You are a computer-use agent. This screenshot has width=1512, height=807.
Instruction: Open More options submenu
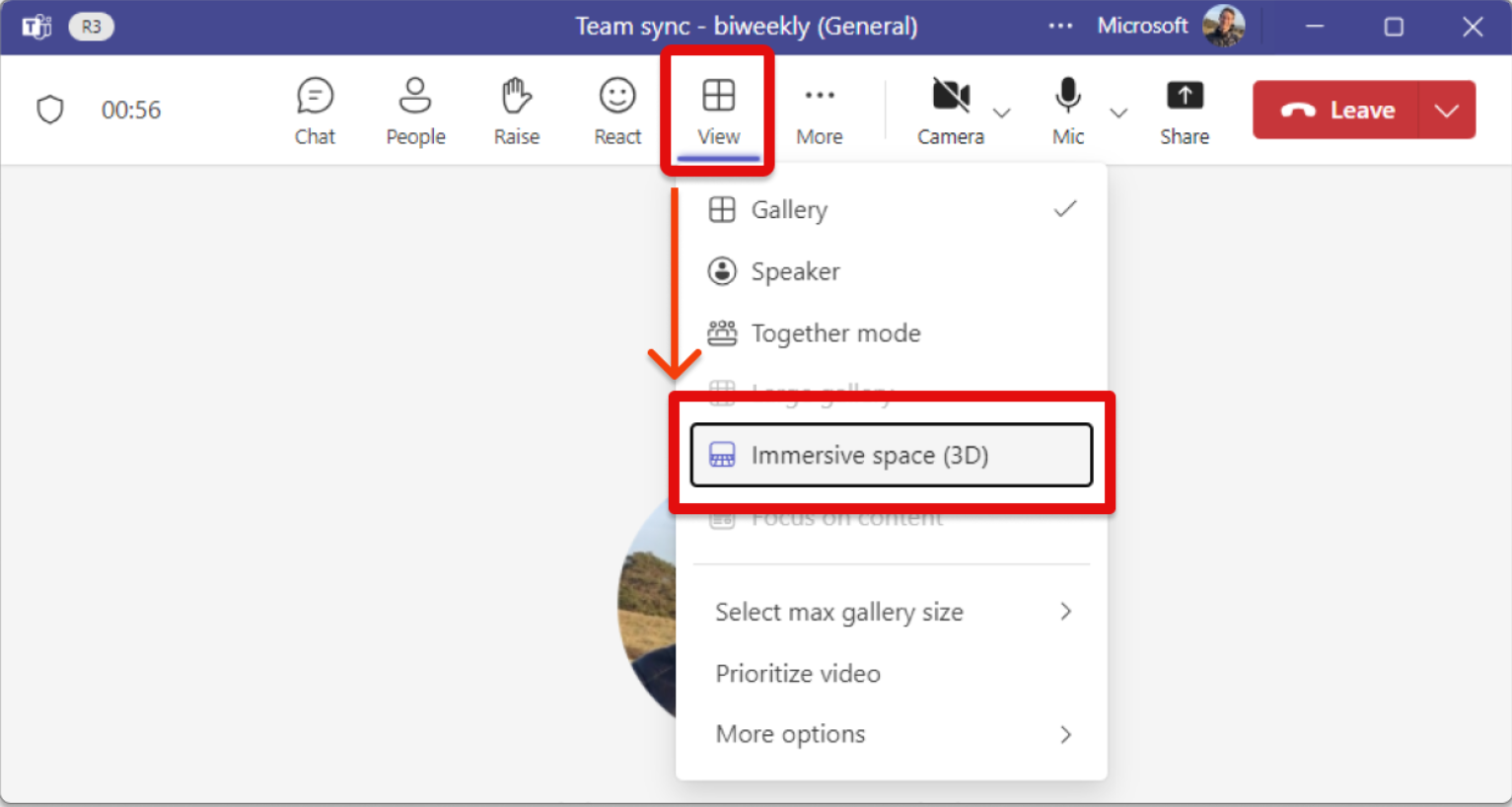tap(790, 734)
